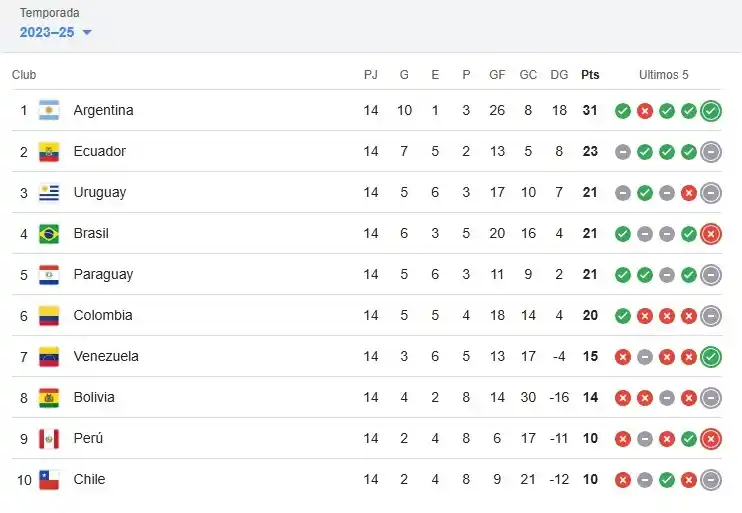This screenshot has width=742, height=513.
Task: Click Brasil's most recent loss result icon
Action: [711, 233]
